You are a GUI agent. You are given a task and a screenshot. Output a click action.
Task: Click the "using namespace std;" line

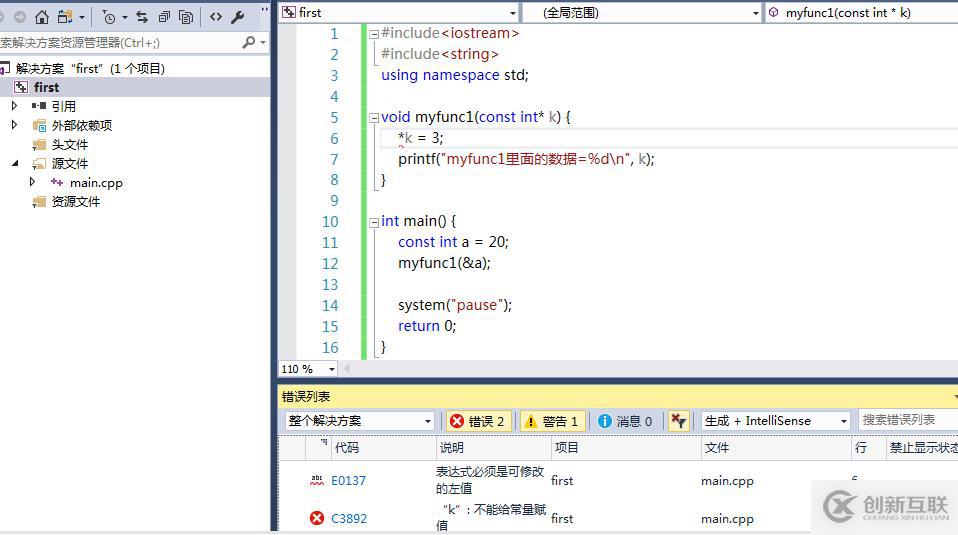455,75
